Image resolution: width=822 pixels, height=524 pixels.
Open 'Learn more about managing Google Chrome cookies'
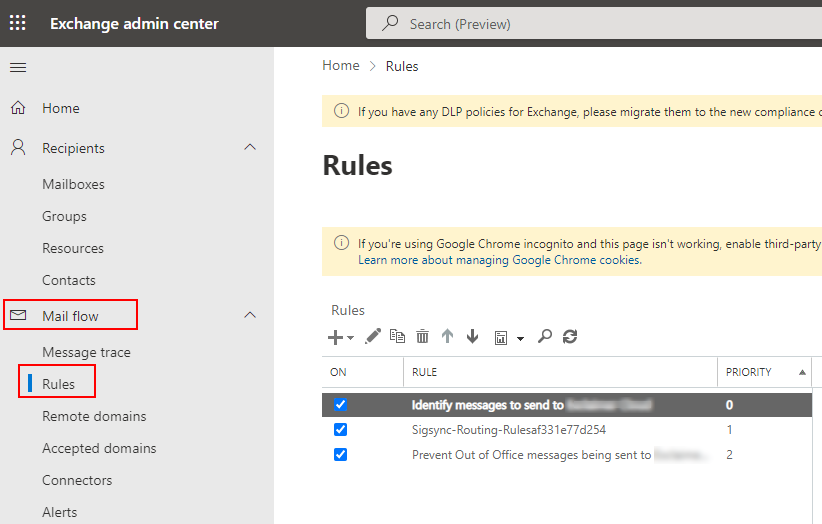click(499, 260)
